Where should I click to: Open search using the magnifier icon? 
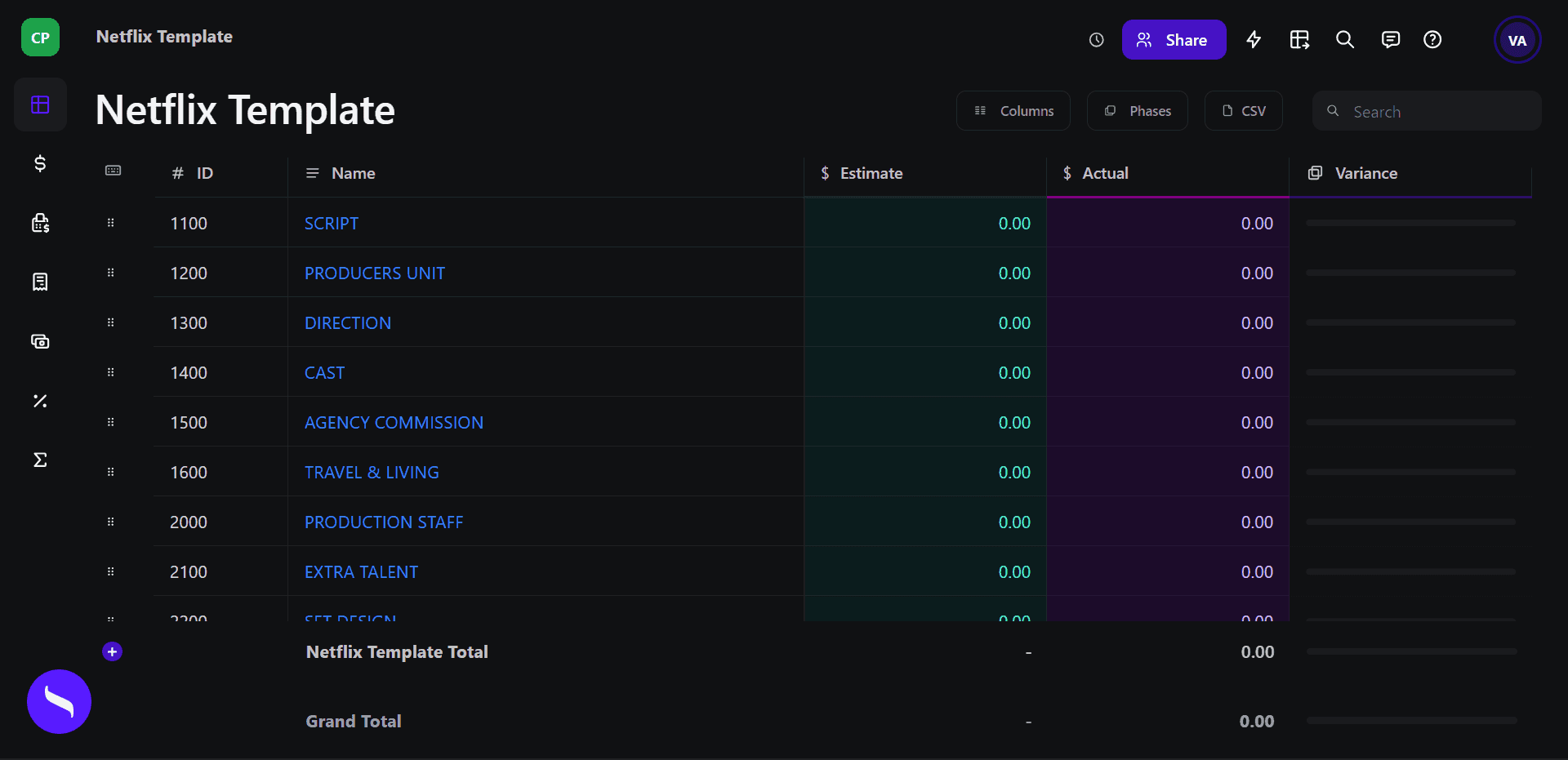pyautogui.click(x=1345, y=39)
